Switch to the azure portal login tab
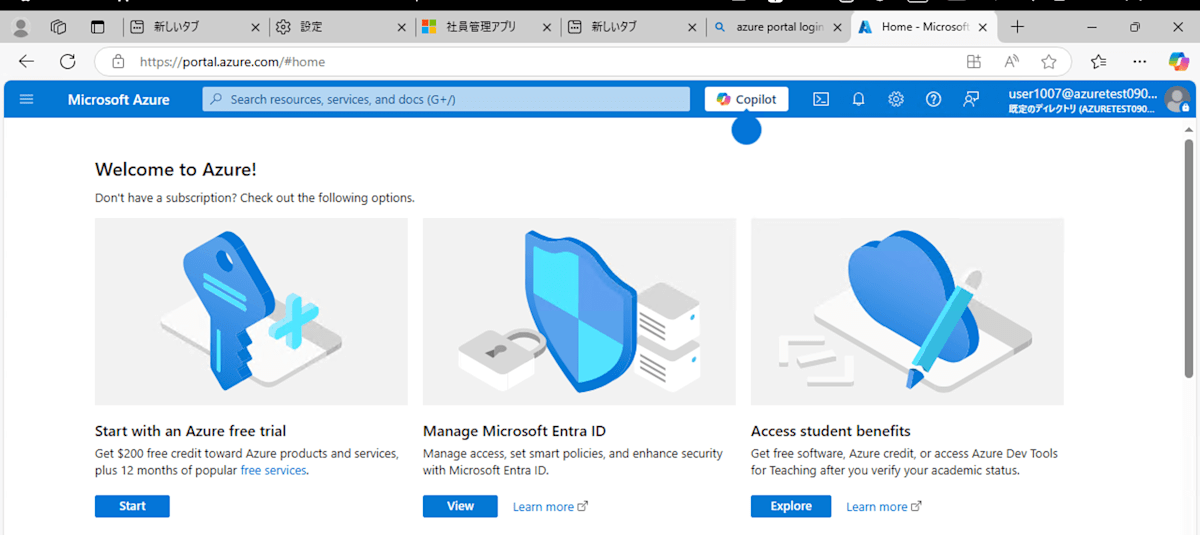 [777, 27]
